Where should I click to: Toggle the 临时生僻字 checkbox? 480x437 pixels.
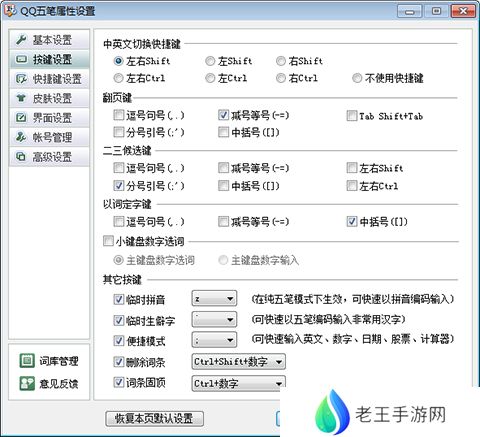point(119,320)
